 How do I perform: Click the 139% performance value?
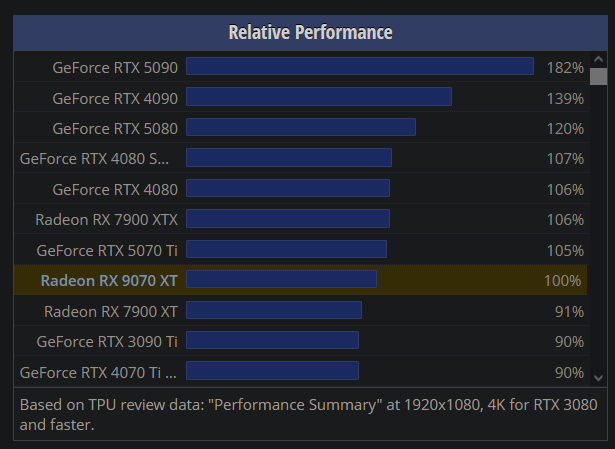tap(565, 98)
